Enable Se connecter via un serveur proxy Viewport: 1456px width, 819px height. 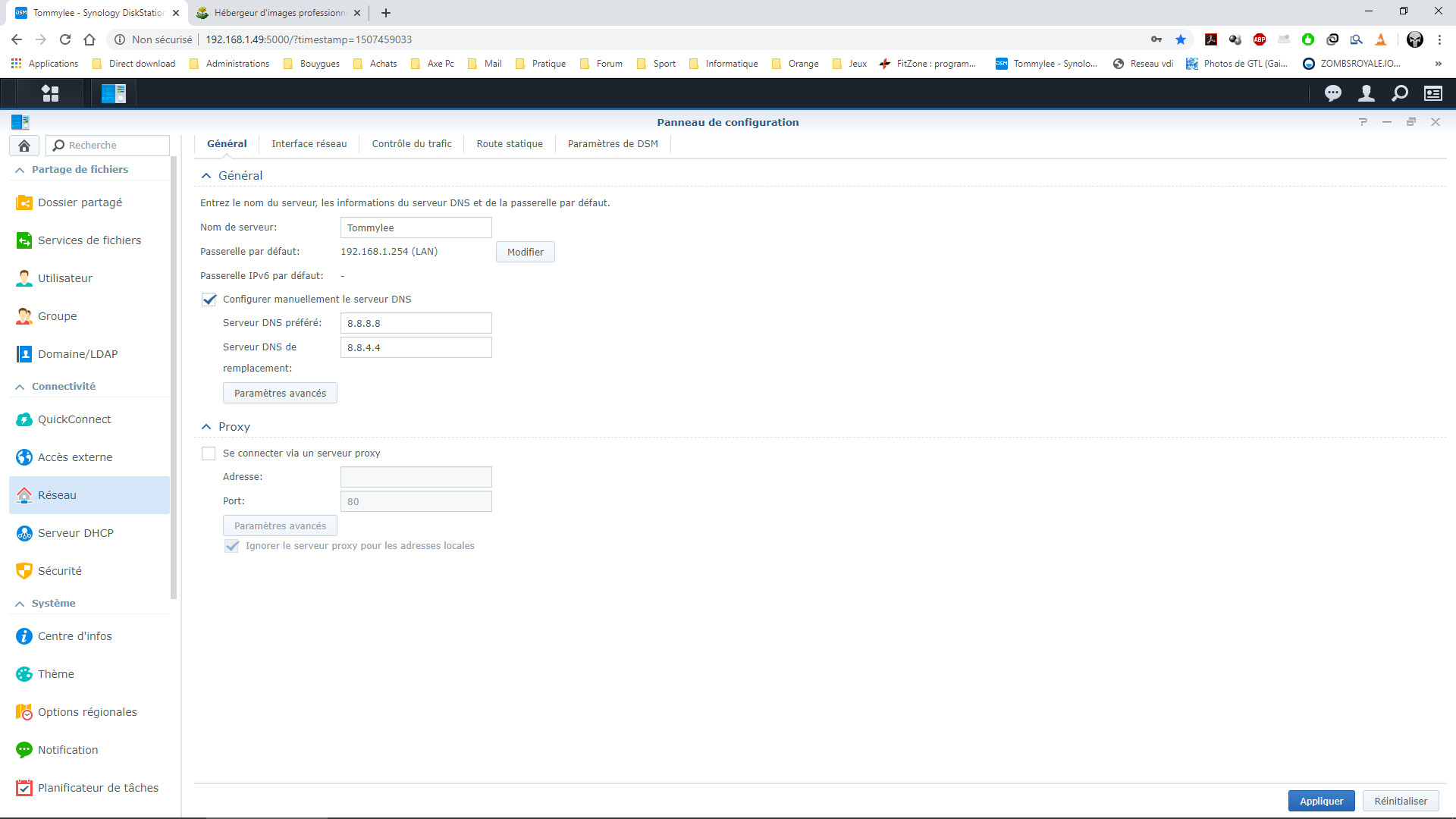click(x=209, y=453)
